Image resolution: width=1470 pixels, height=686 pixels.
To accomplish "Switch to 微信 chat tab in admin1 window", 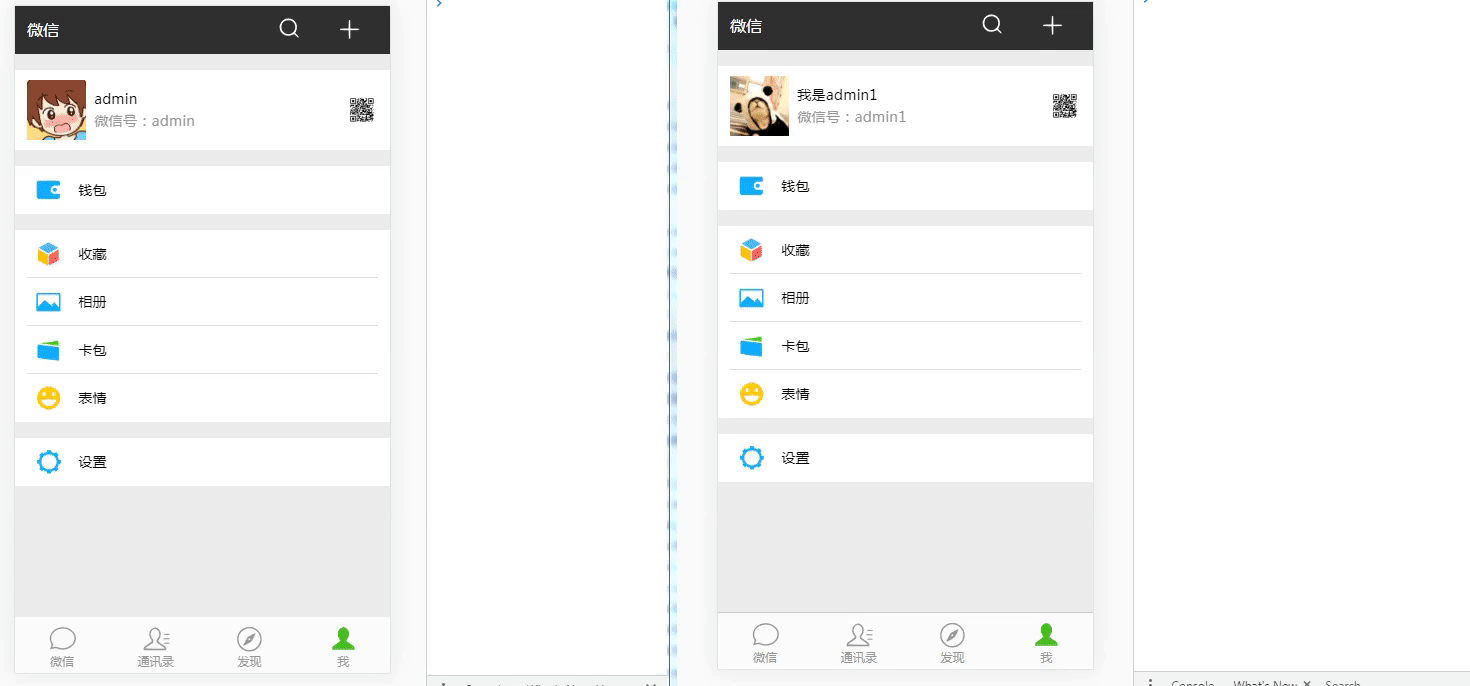I will (x=765, y=642).
